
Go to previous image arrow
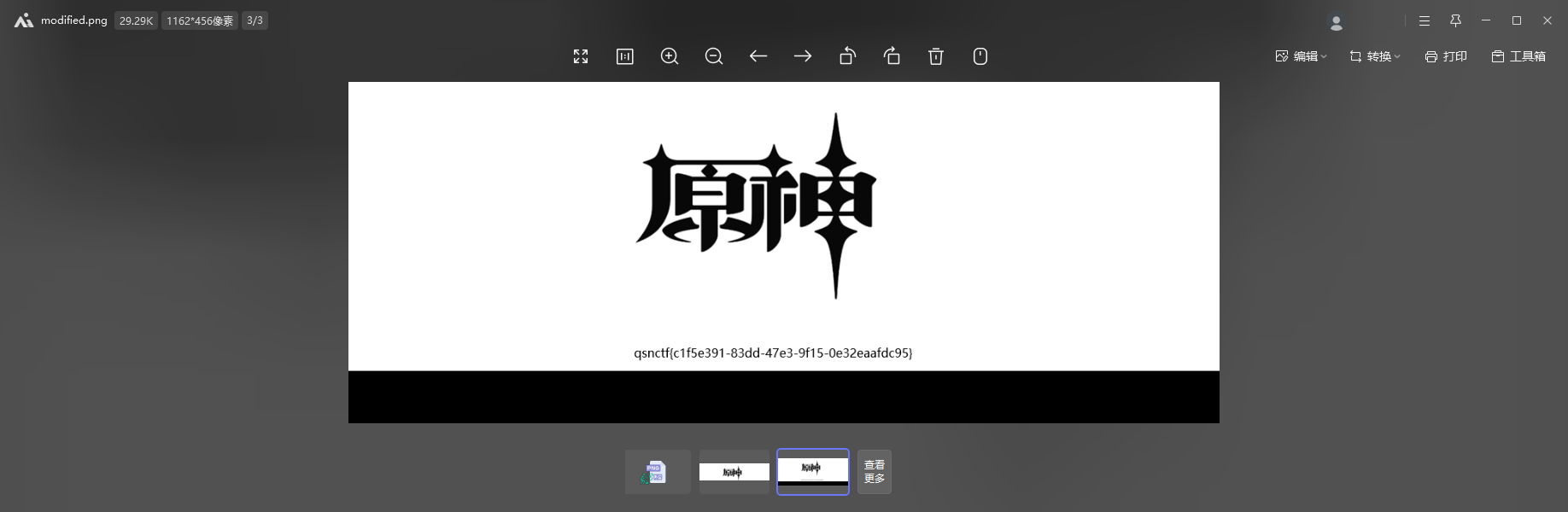pyautogui.click(x=758, y=56)
